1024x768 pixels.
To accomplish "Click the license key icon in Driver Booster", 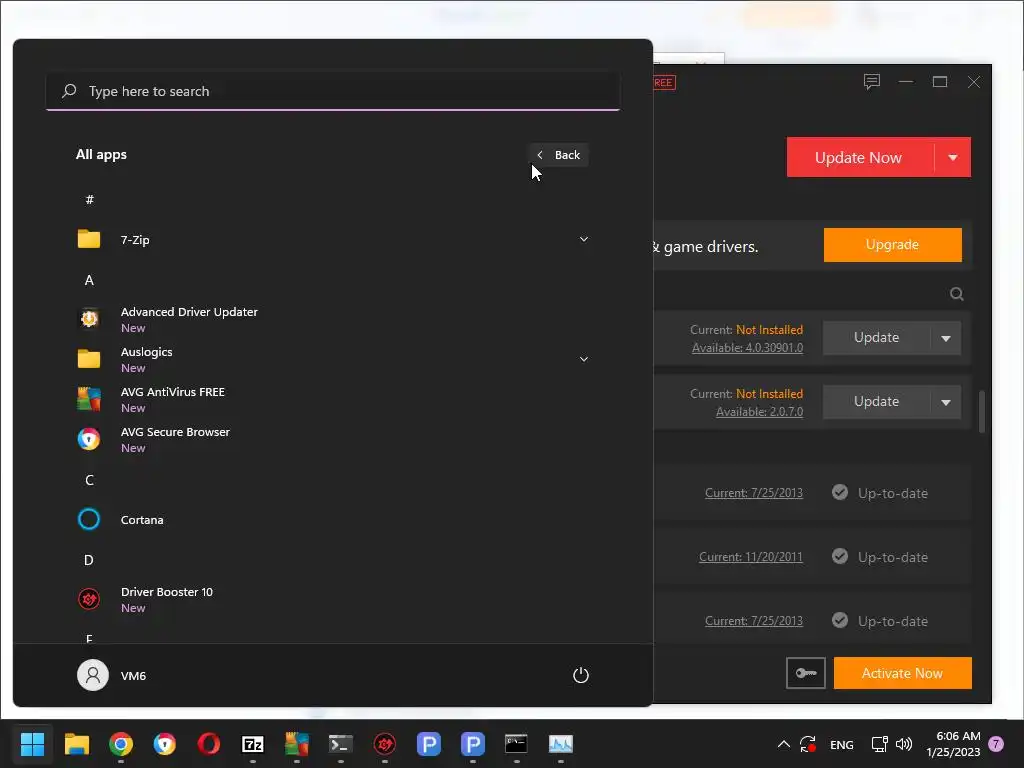I will point(805,673).
